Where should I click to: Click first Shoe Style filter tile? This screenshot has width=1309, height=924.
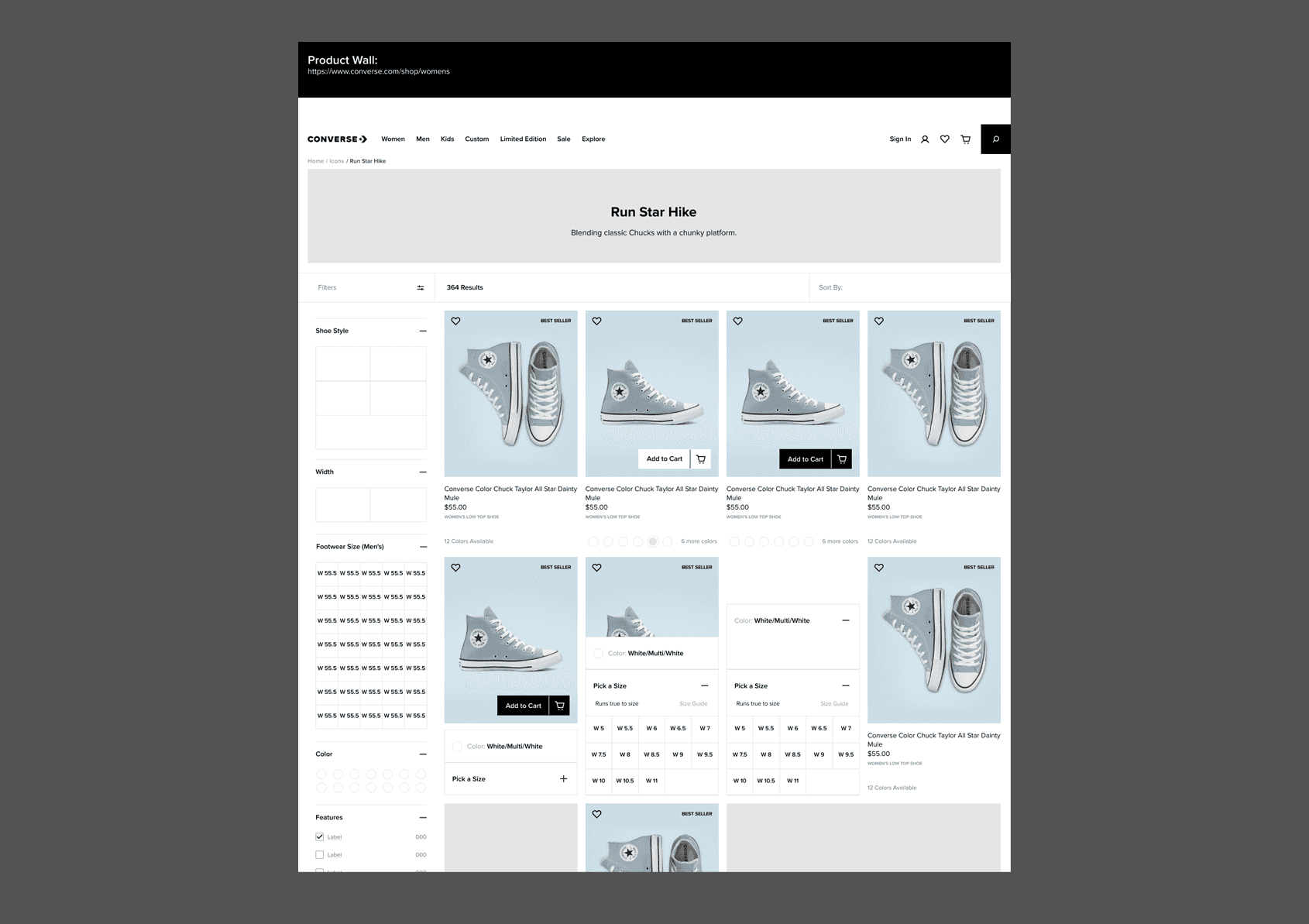[x=343, y=364]
